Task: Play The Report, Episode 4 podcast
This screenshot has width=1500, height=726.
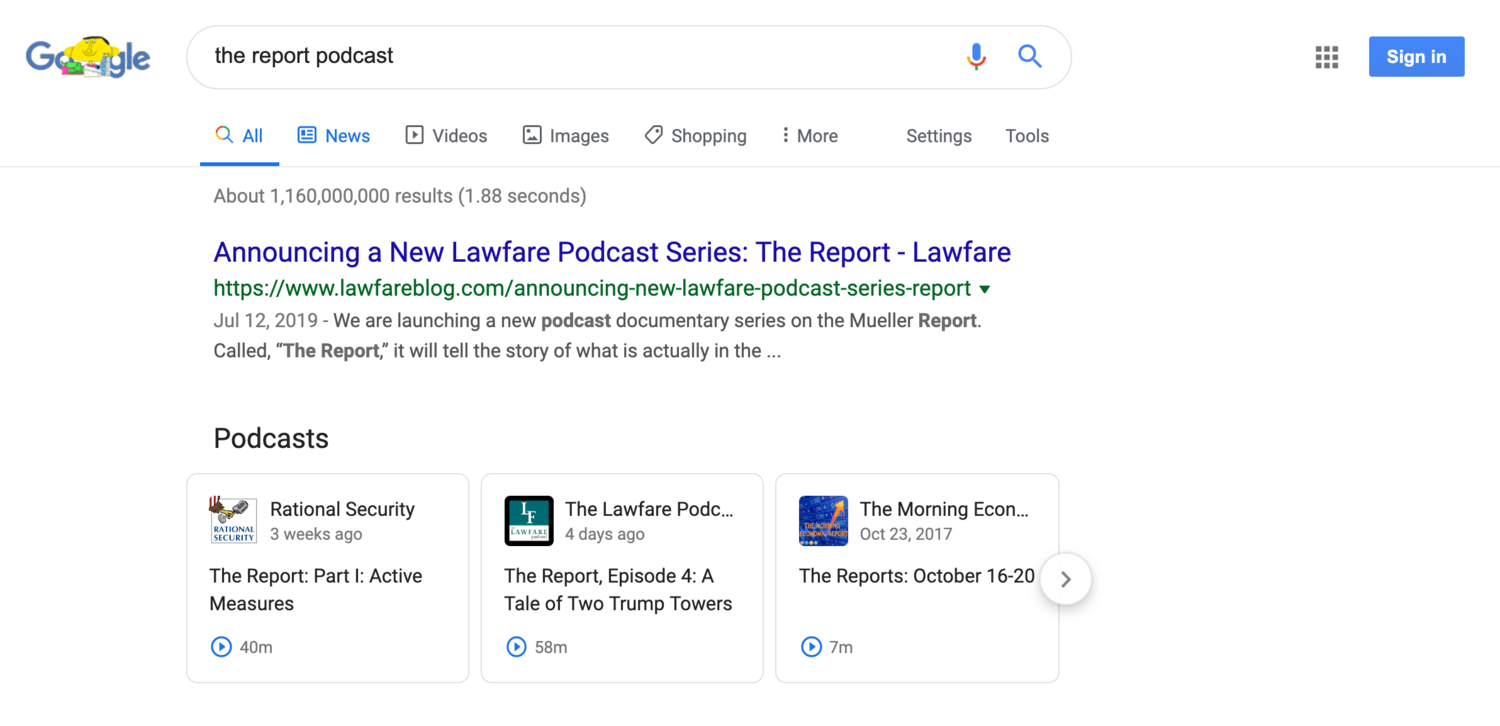Action: coord(516,647)
